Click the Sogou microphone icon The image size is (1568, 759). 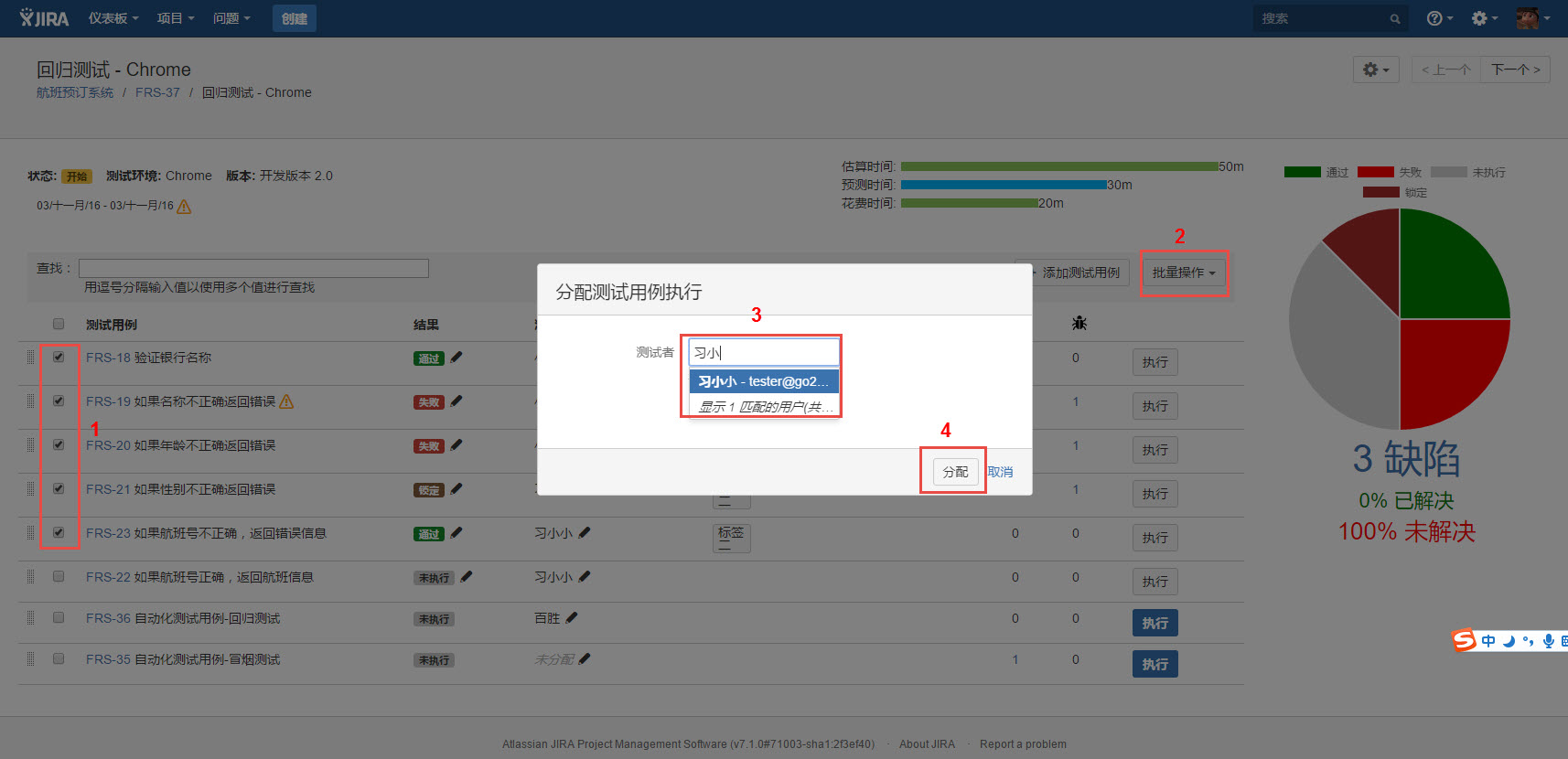pyautogui.click(x=1548, y=641)
